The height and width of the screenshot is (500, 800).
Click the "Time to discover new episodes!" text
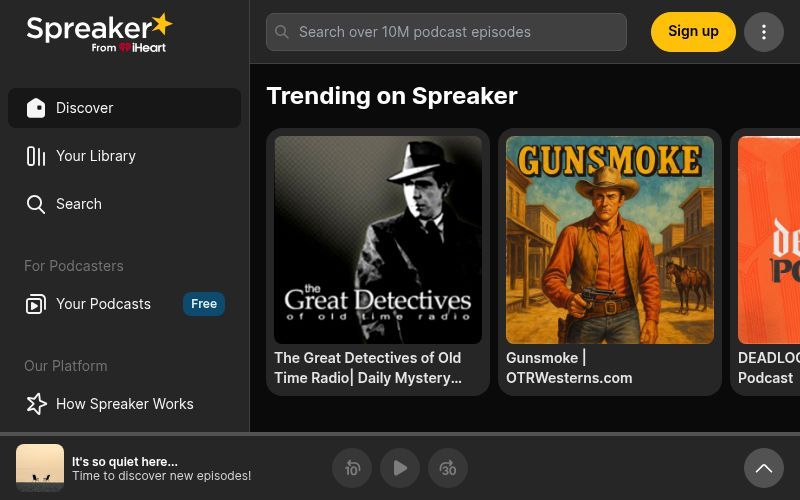(x=162, y=476)
